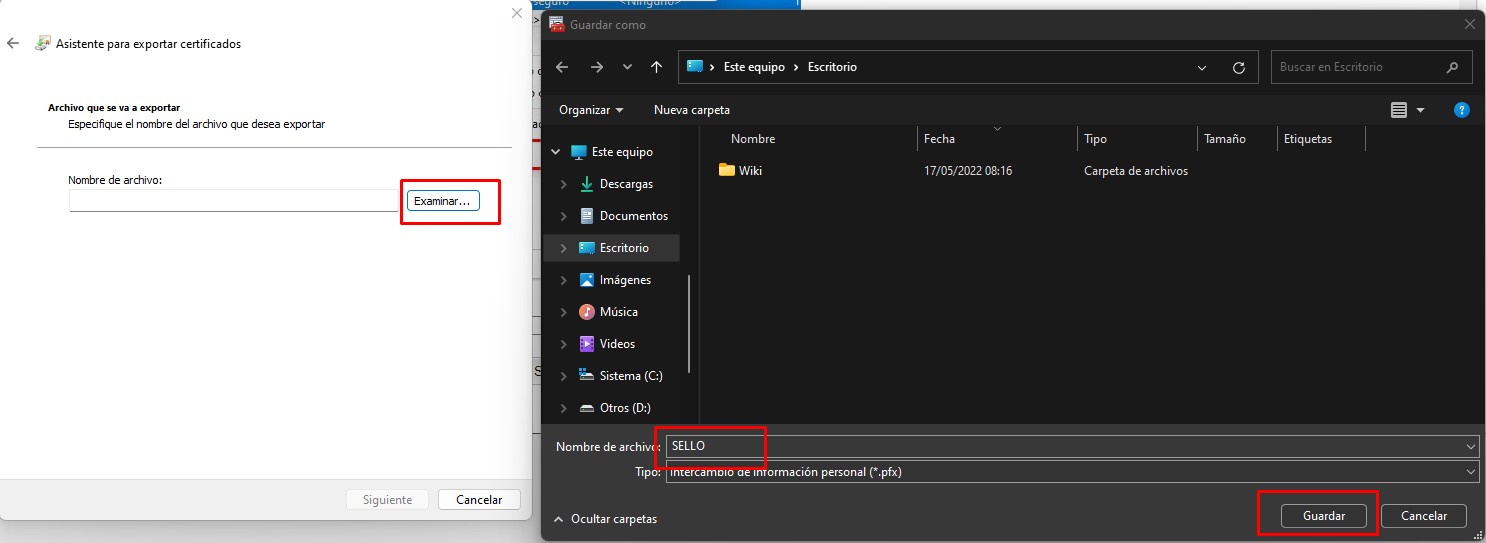Collapse the Este equipo tree node

555,152
